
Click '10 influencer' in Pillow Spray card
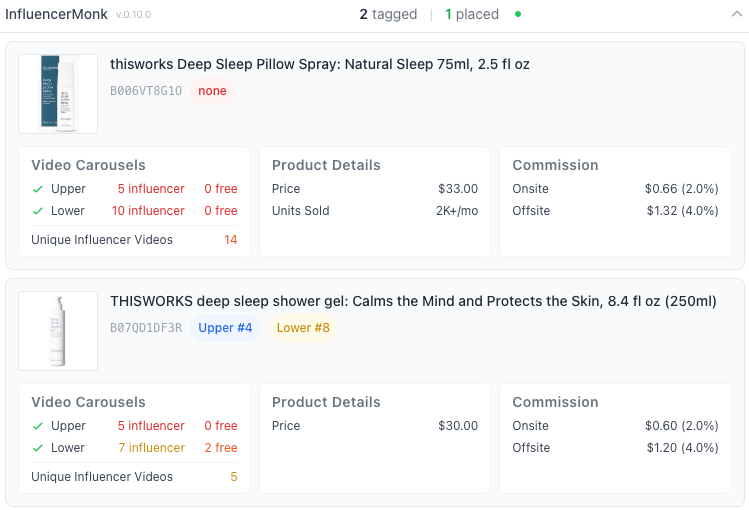coord(148,211)
